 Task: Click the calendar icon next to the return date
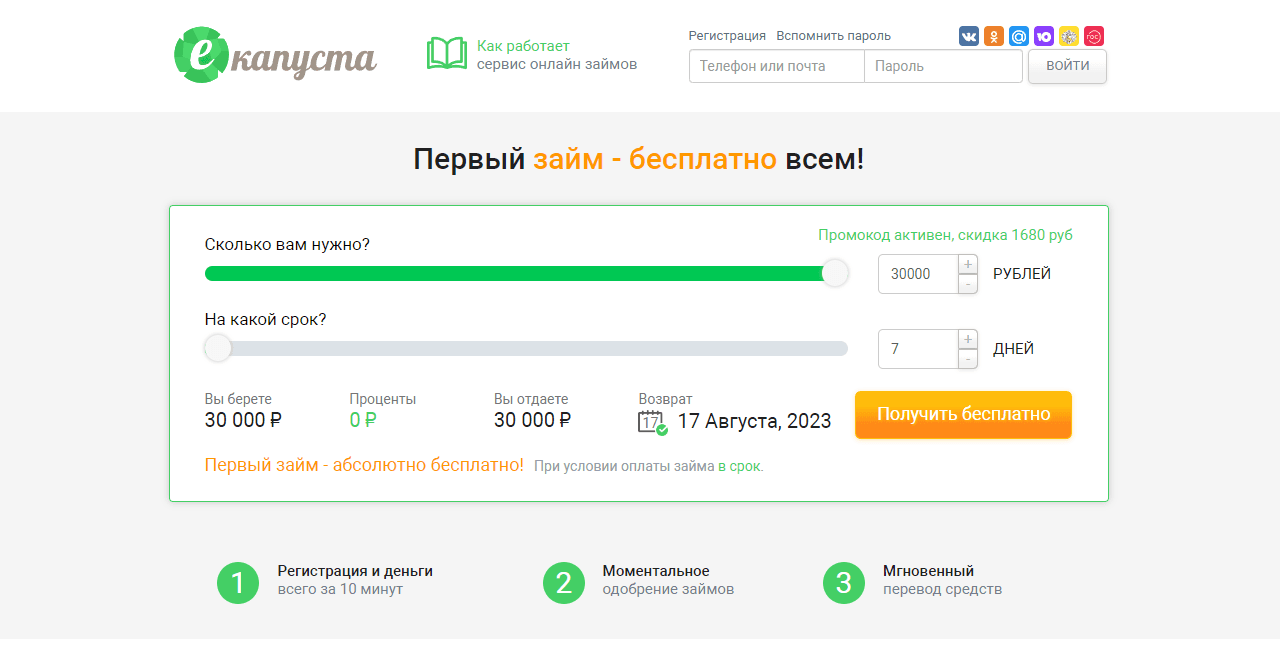tap(651, 420)
